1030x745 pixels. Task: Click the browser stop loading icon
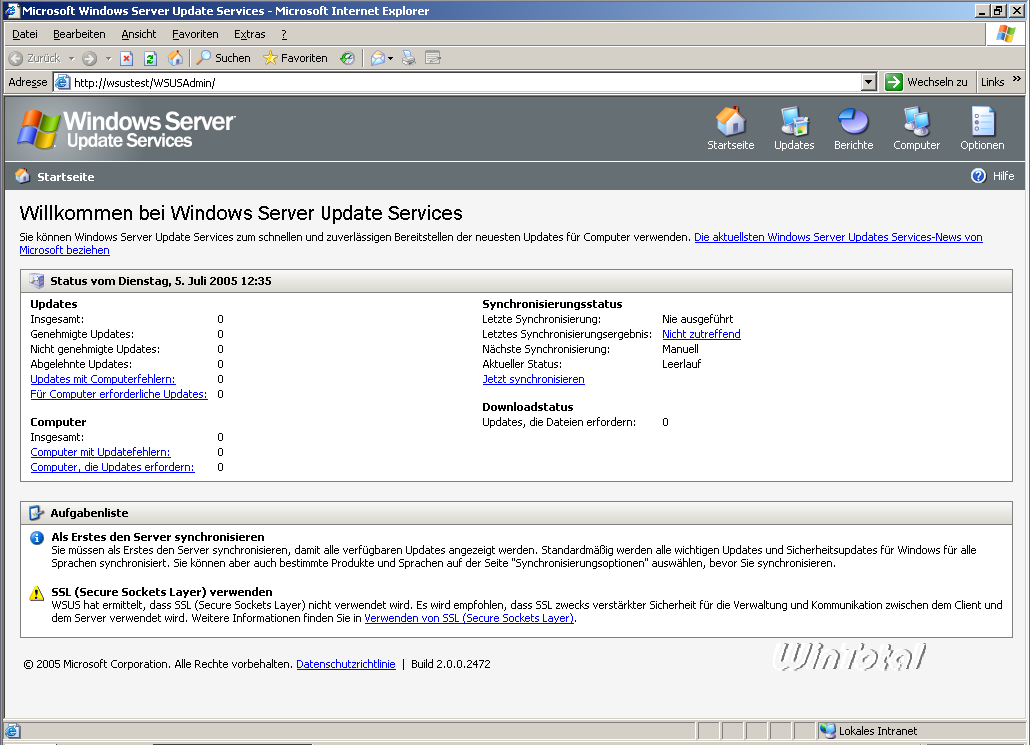(x=127, y=58)
